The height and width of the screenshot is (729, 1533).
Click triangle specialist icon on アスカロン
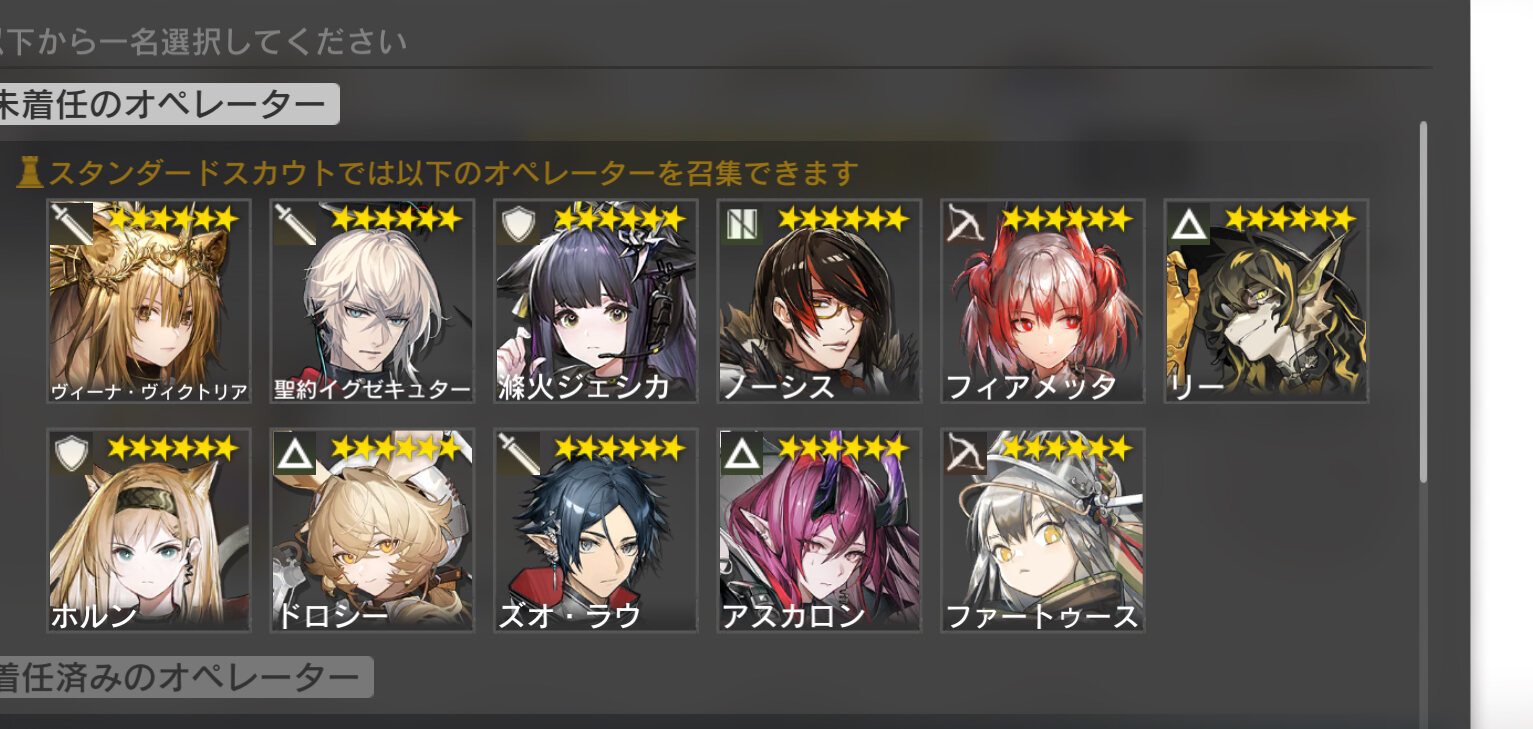(742, 453)
